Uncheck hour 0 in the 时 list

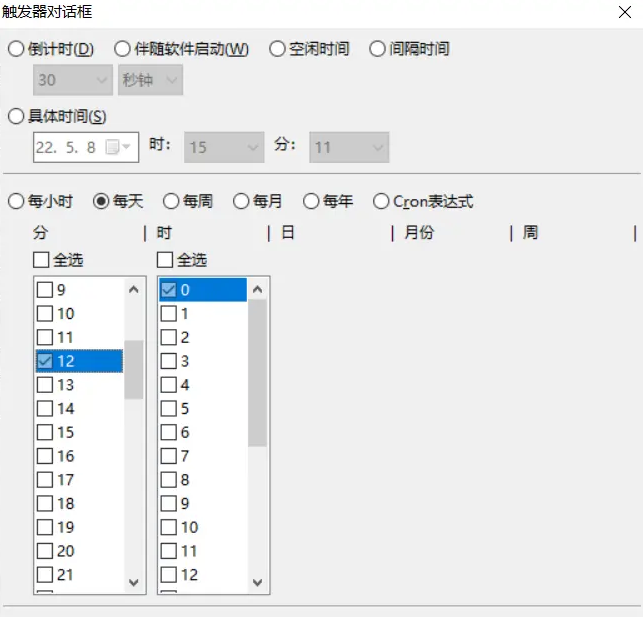[169, 290]
